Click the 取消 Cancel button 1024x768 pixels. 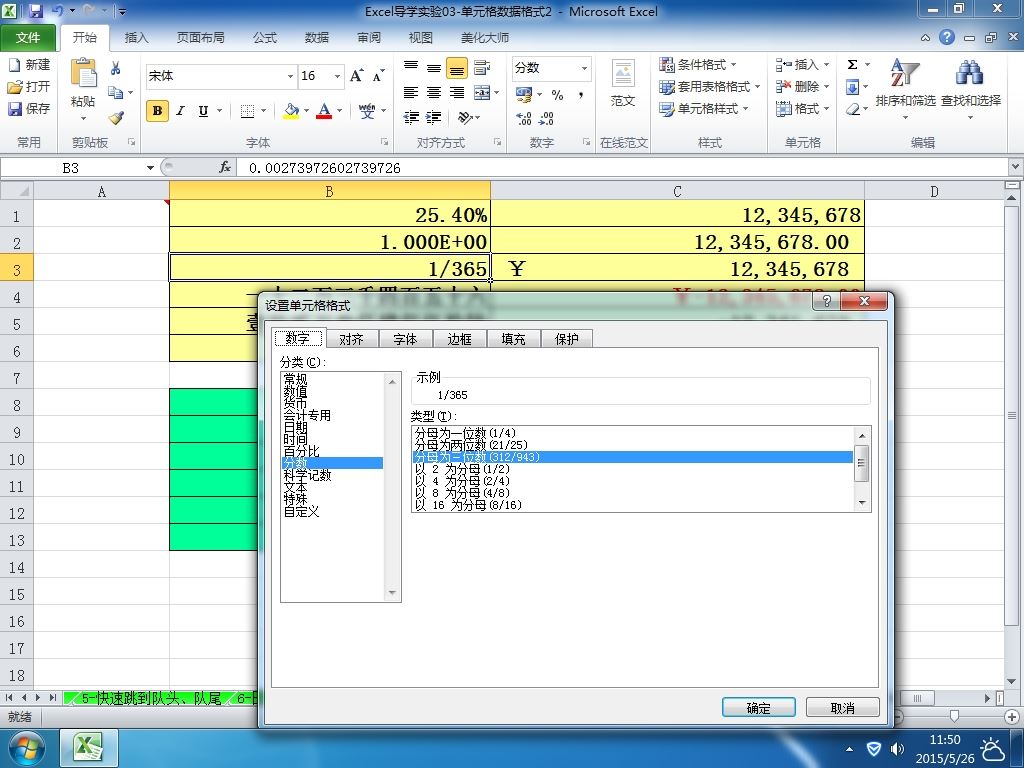(x=842, y=708)
